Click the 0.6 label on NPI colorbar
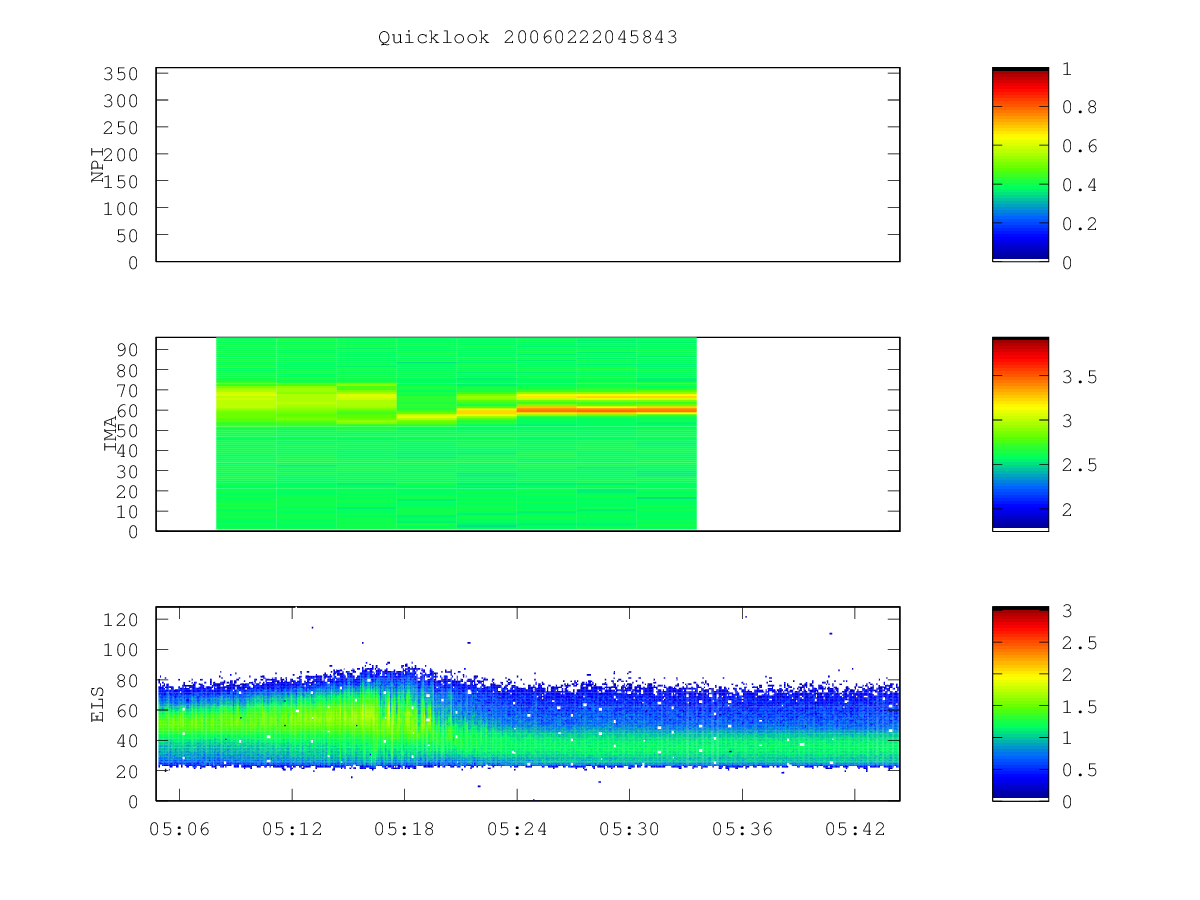The image size is (1200, 900). [1079, 146]
